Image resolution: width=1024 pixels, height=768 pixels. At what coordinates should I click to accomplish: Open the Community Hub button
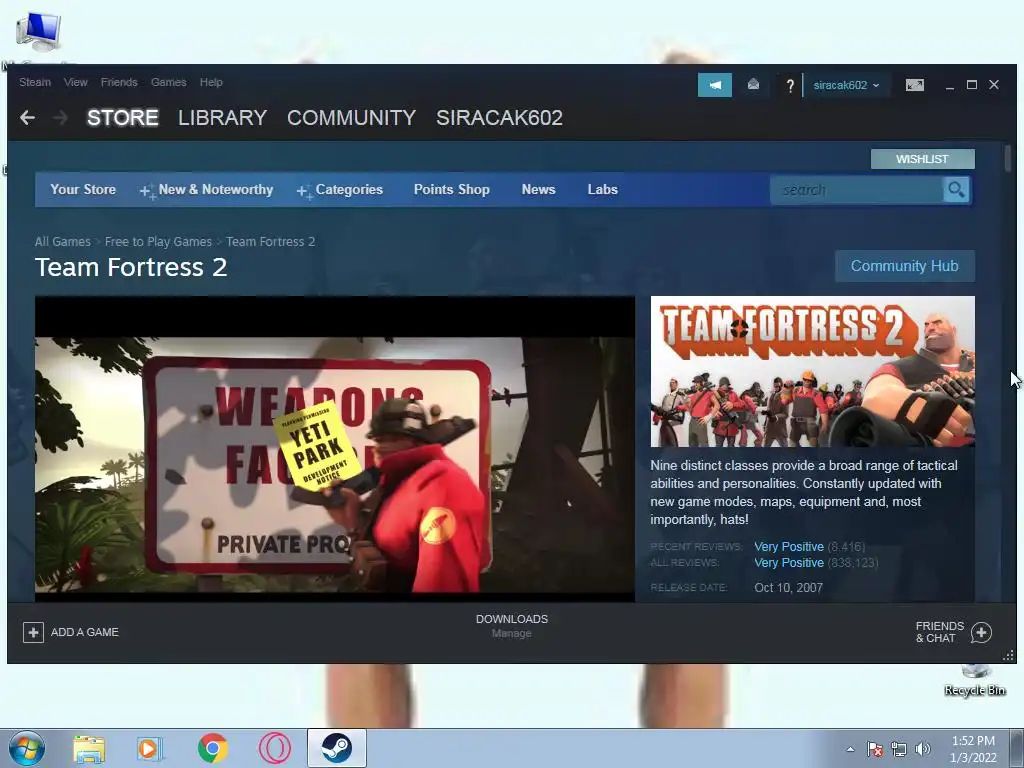coord(904,266)
